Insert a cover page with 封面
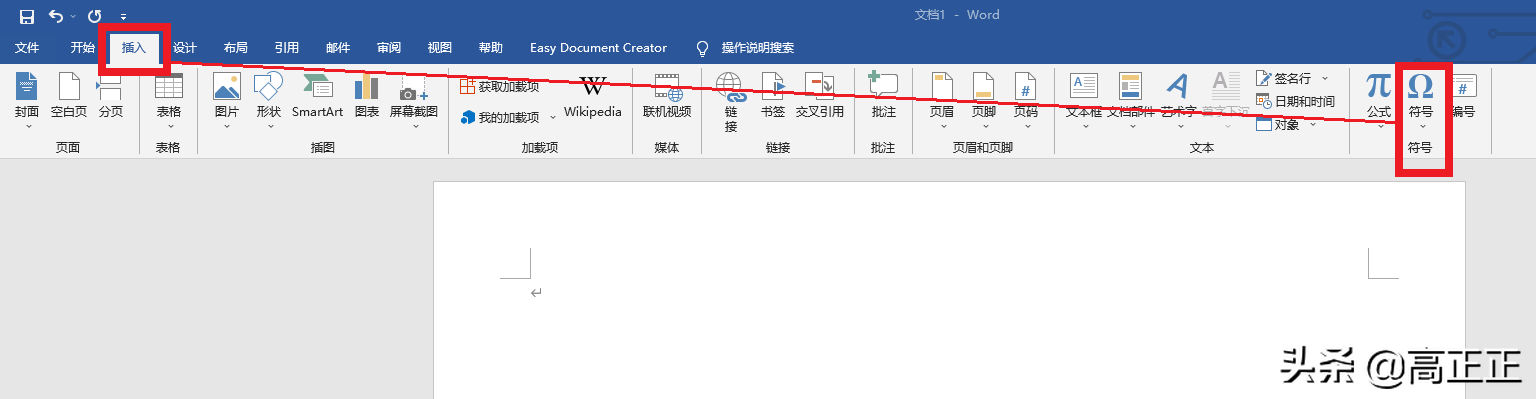 (x=27, y=100)
